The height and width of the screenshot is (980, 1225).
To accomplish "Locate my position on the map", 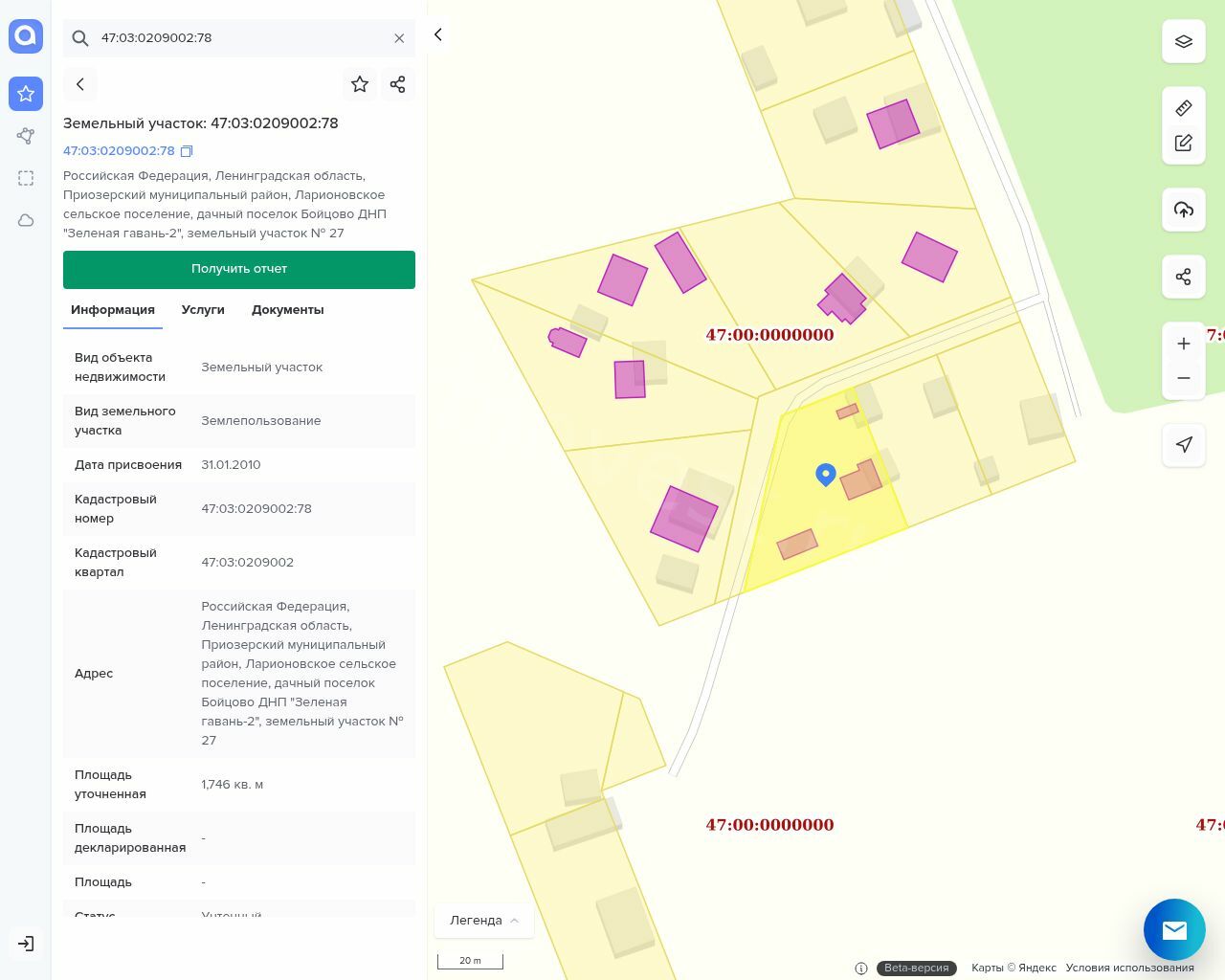I will point(1183,444).
